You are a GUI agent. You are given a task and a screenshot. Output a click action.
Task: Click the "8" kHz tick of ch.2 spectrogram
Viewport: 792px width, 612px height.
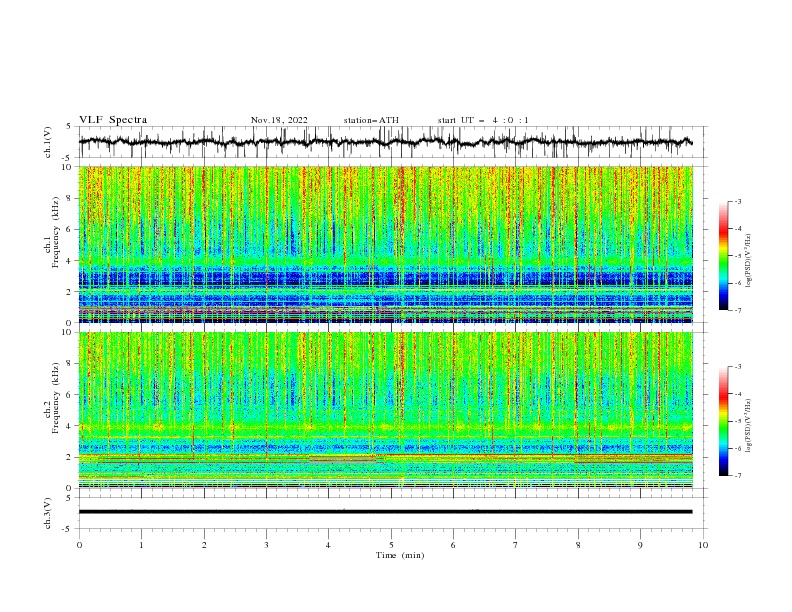[x=70, y=364]
